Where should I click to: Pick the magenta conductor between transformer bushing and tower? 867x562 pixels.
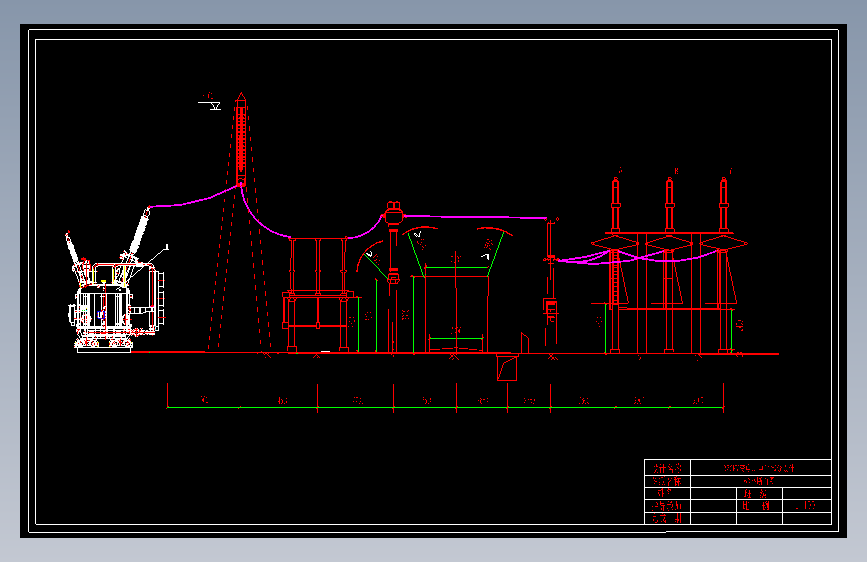pos(195,198)
